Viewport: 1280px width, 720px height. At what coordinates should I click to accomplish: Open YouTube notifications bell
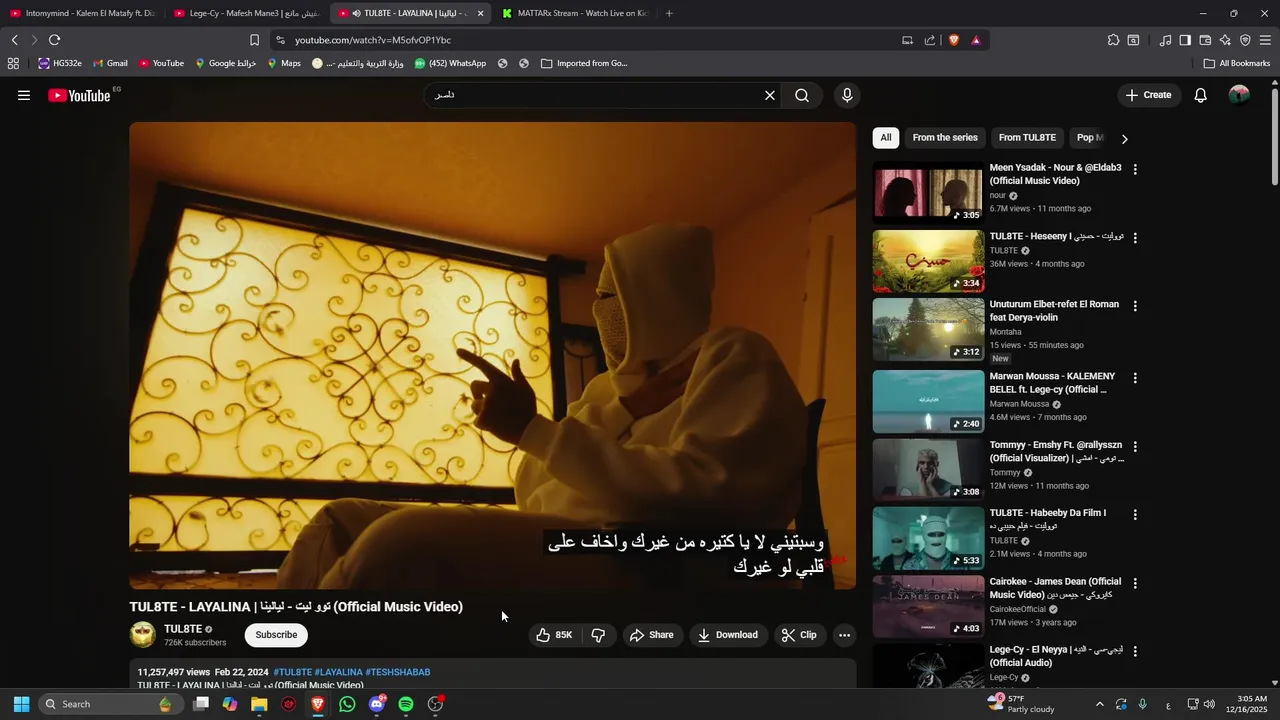coord(1200,96)
